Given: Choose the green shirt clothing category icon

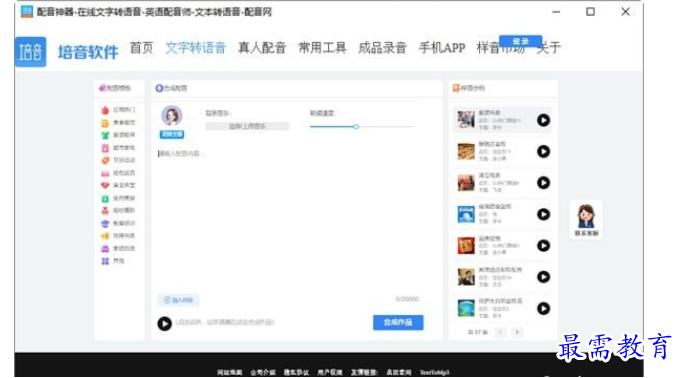Looking at the screenshot, I should tap(105, 135).
